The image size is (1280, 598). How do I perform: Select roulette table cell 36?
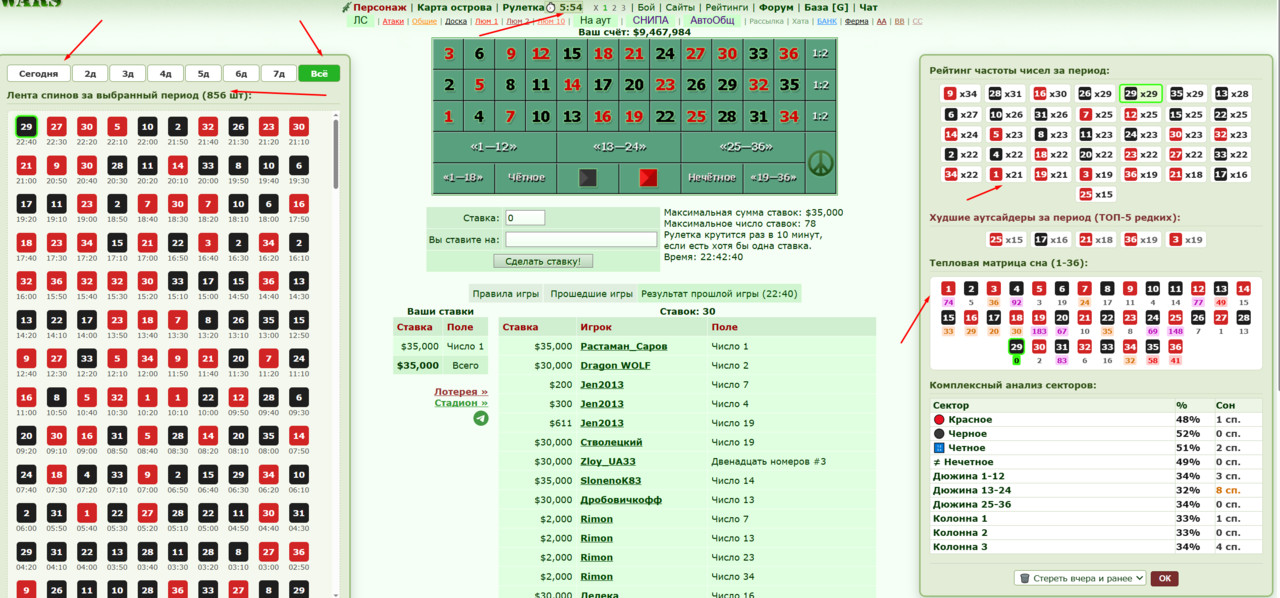click(x=789, y=54)
